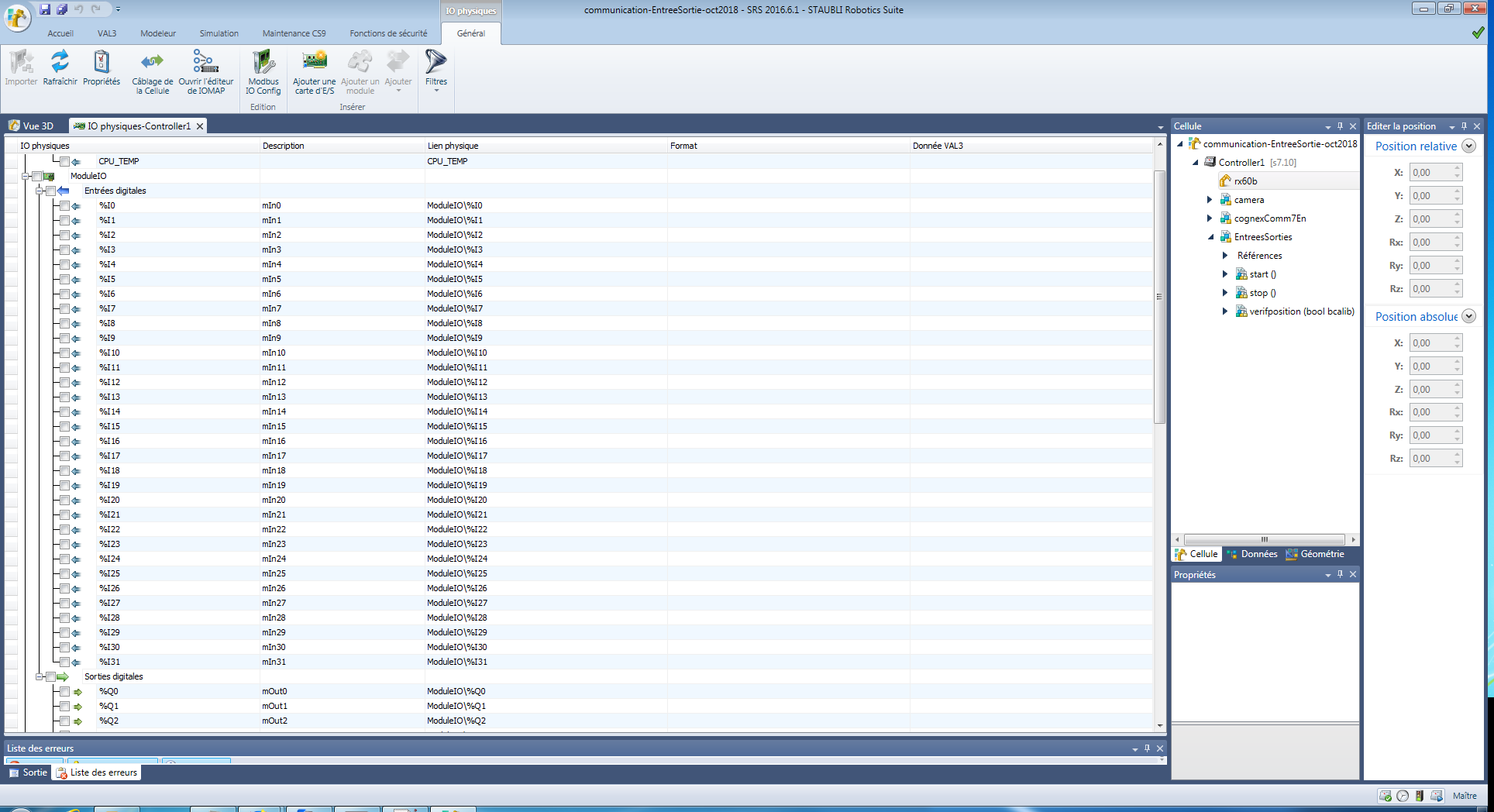Expand the camera node in Cellule tree

(1210, 200)
